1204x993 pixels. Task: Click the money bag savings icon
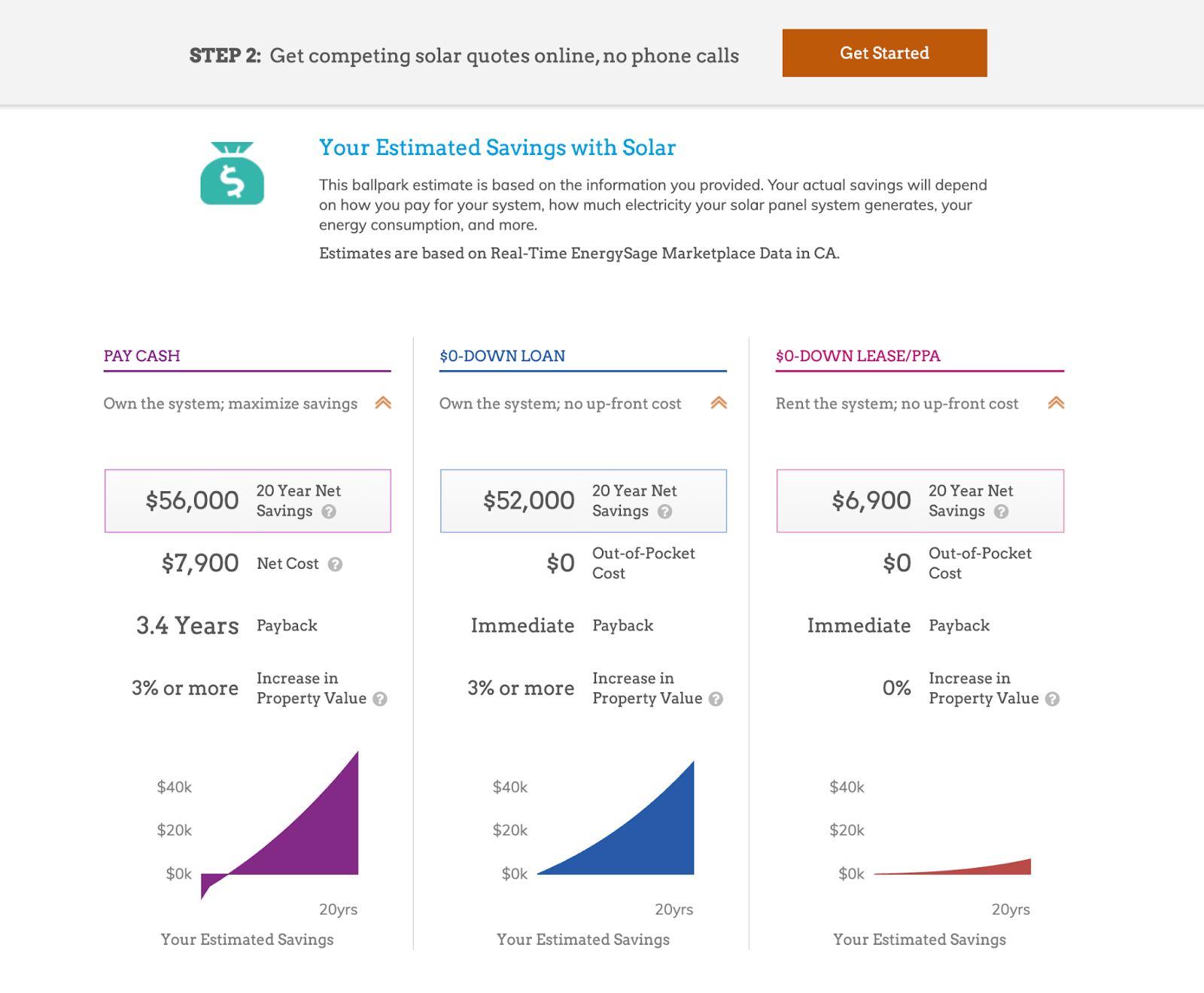(x=232, y=174)
